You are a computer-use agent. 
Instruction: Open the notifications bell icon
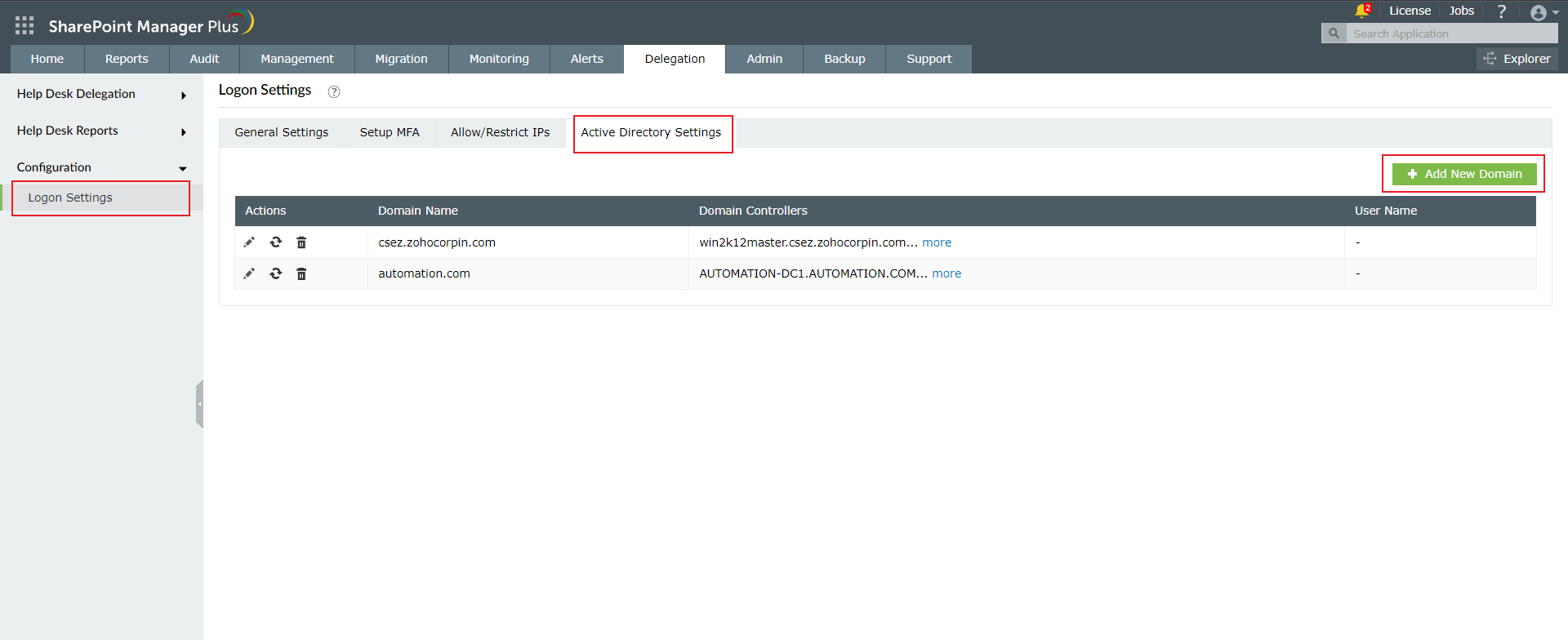1361,11
